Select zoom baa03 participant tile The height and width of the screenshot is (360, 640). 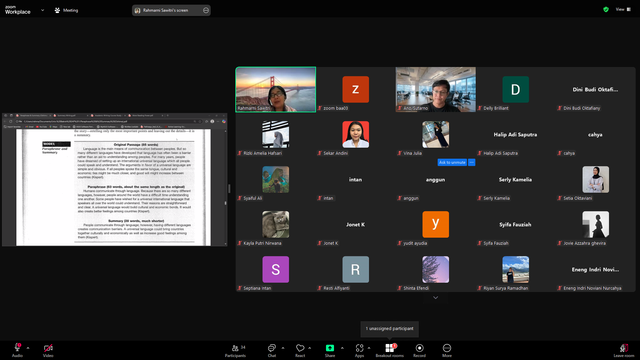tap(356, 89)
